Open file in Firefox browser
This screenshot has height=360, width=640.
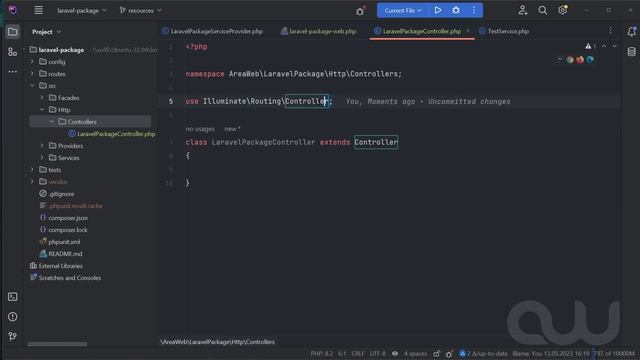coord(580,60)
